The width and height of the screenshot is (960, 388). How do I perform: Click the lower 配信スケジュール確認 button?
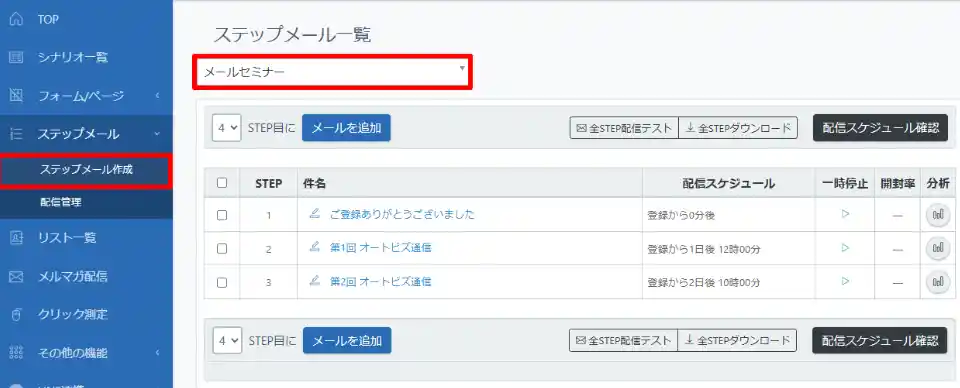click(x=880, y=340)
